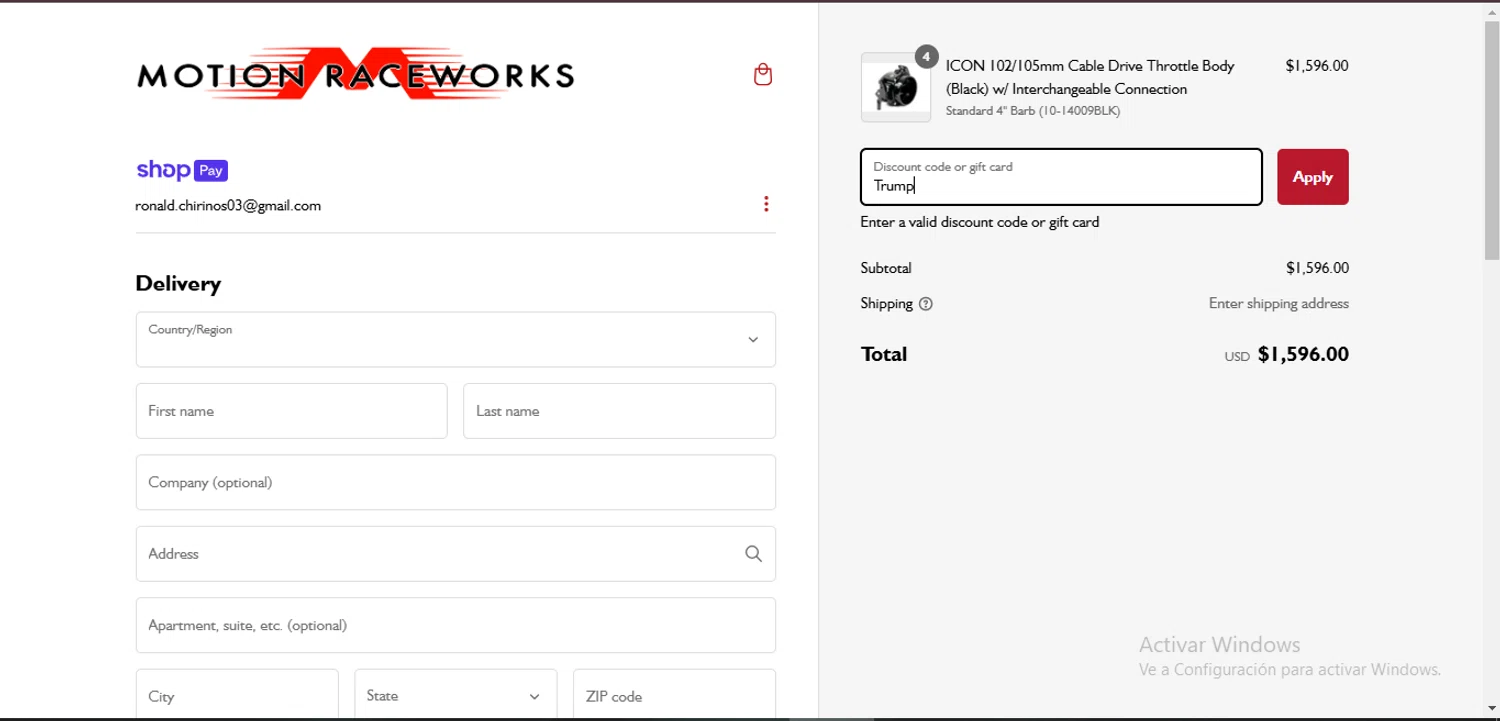Screen dimensions: 1500x721
Task: Open the Country/Region dropdown
Action: pyautogui.click(x=456, y=339)
